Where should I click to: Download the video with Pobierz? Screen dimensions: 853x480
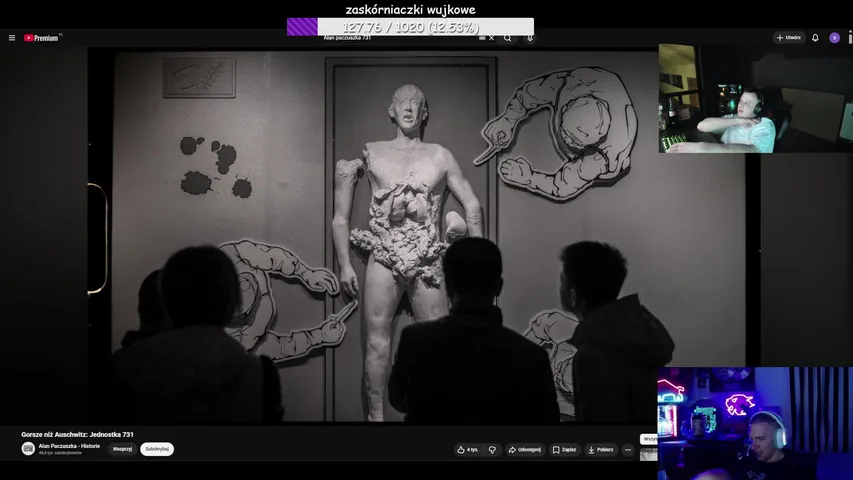(601, 450)
